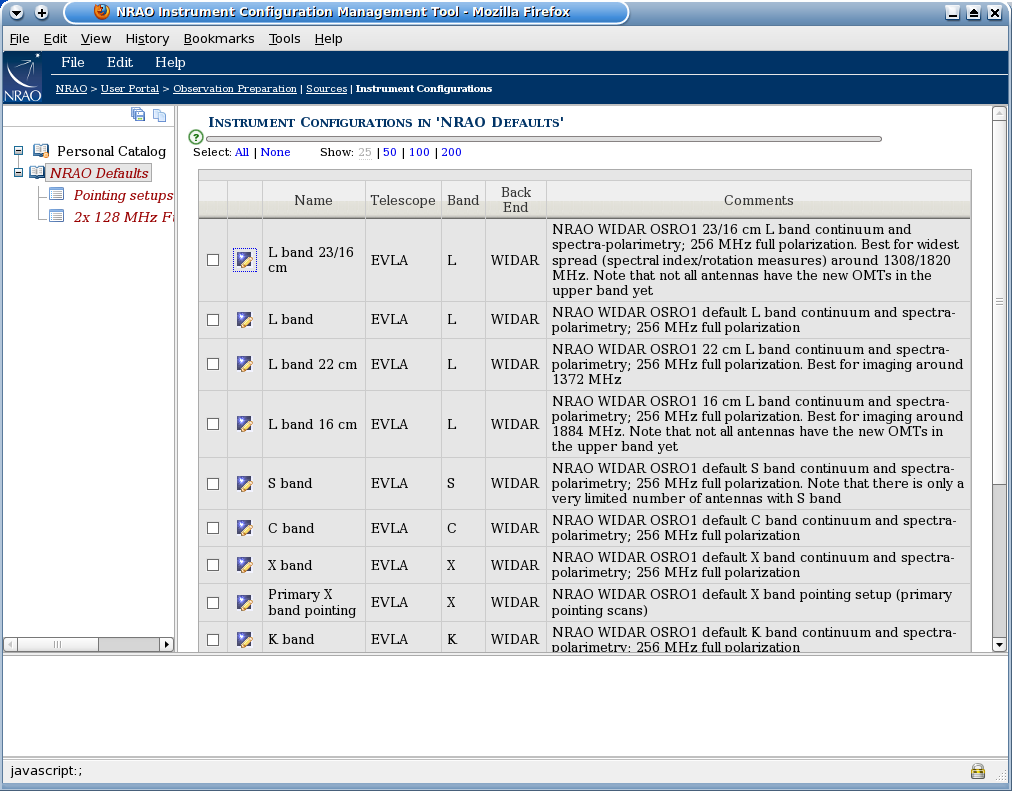Click the copy catalog icon in the sidebar toolbar
The width and height of the screenshot is (1012, 791).
(x=159, y=115)
